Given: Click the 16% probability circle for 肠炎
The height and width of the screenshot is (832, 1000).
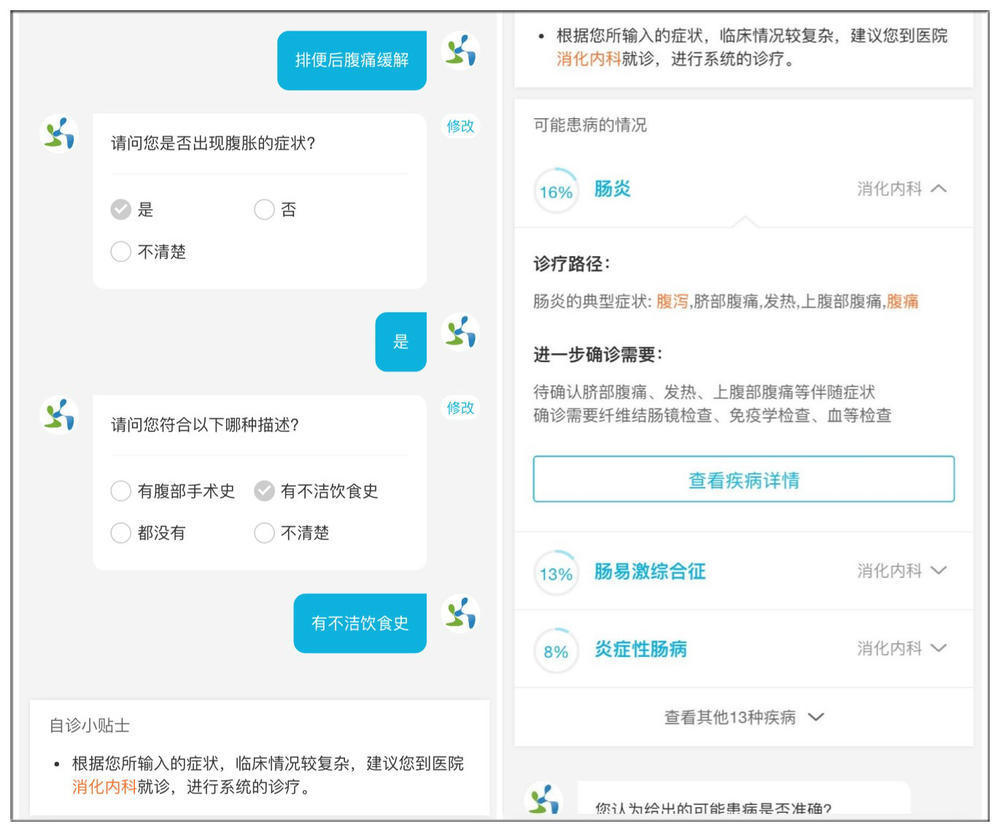Looking at the screenshot, I should 555,189.
